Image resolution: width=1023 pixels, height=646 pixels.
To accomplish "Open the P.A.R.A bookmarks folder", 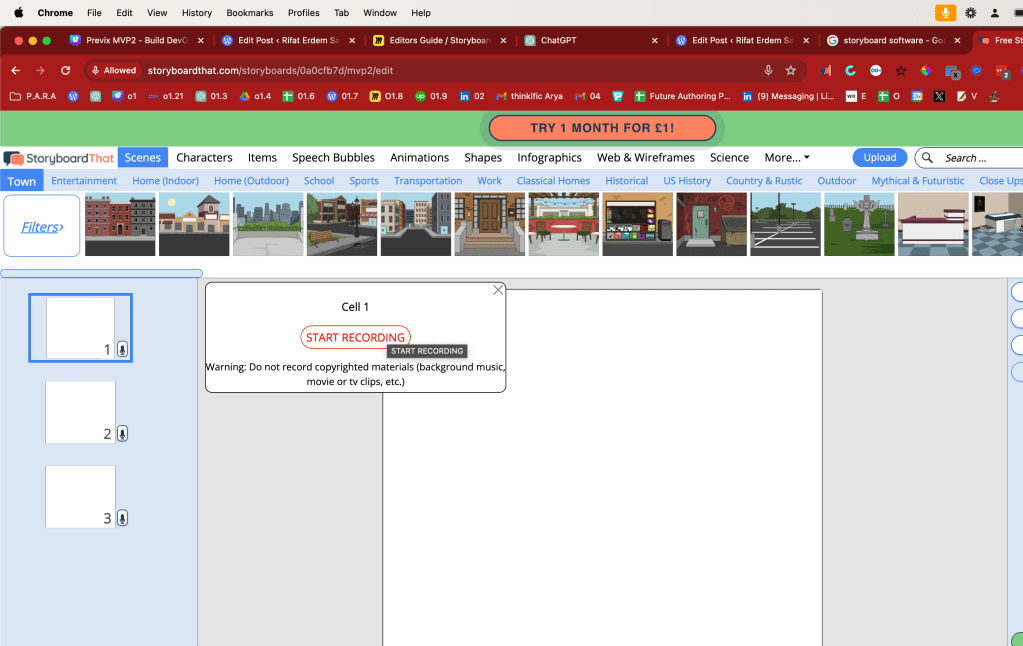I will pyautogui.click(x=33, y=96).
